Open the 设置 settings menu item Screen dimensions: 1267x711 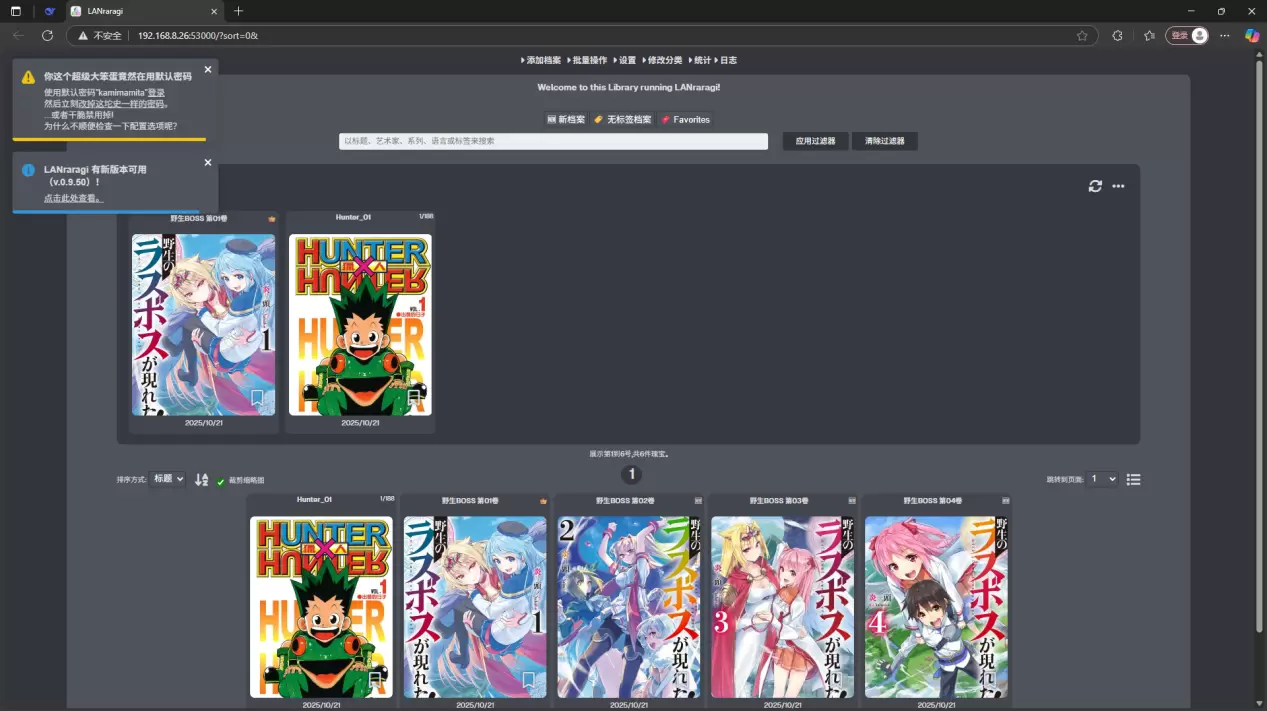pos(625,60)
